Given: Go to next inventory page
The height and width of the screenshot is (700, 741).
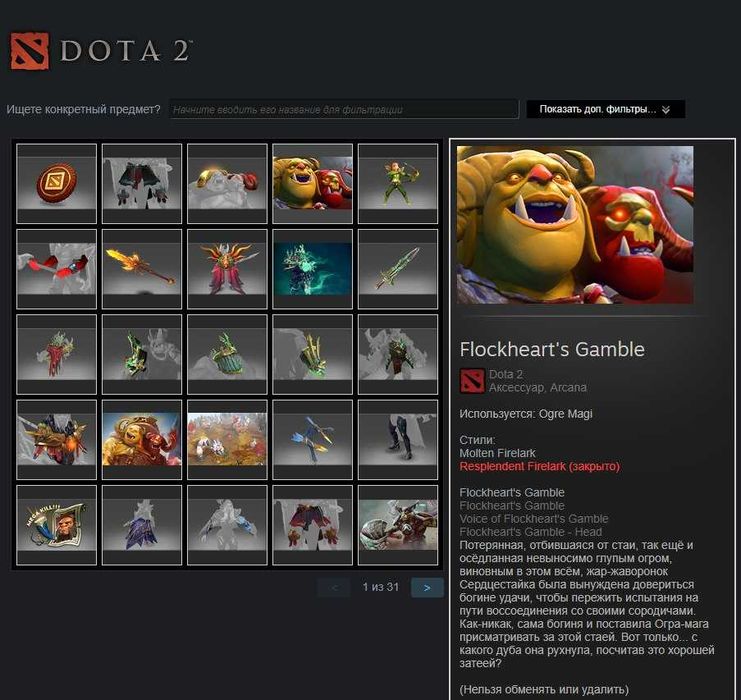Looking at the screenshot, I should pos(427,588).
